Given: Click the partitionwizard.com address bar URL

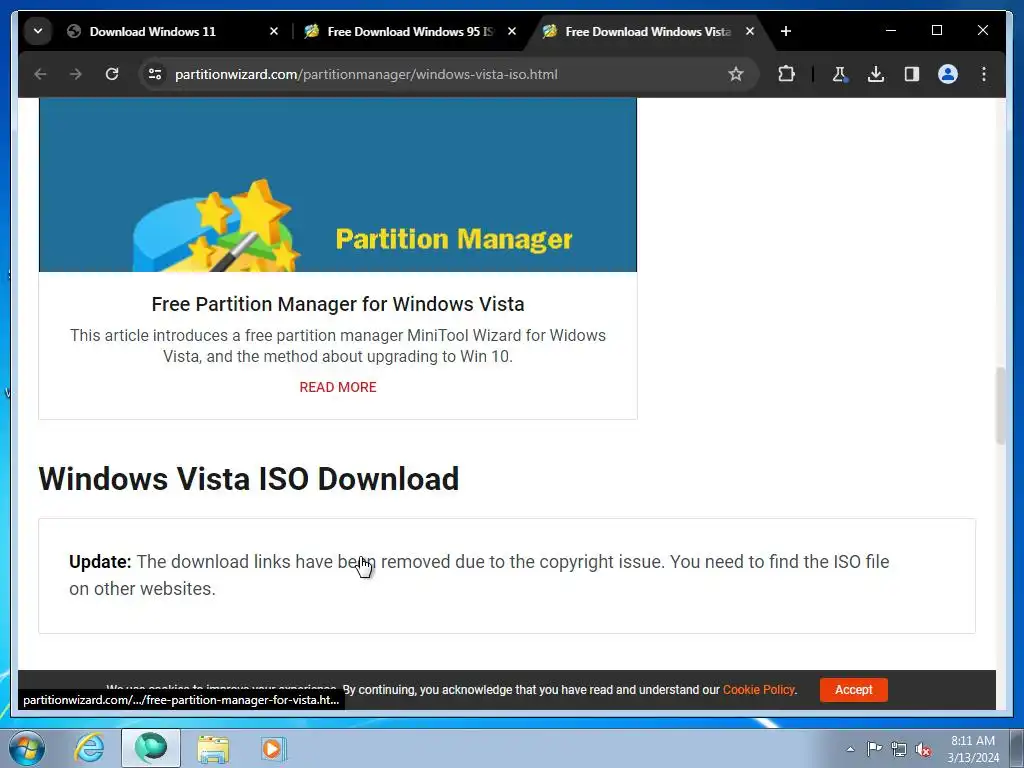Looking at the screenshot, I should [366, 74].
